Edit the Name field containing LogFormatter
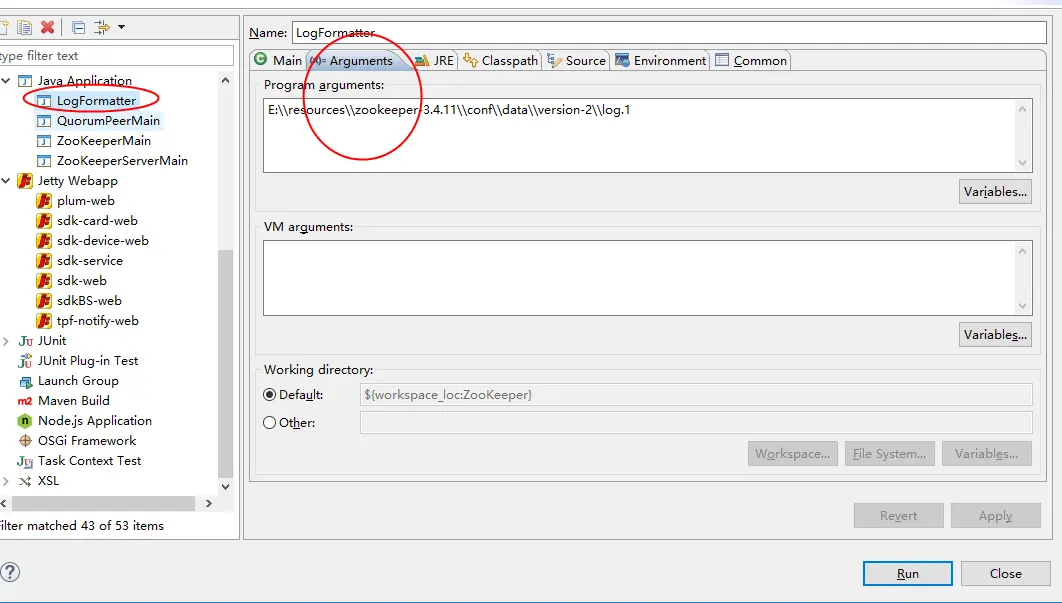The width and height of the screenshot is (1062, 603). 669,33
